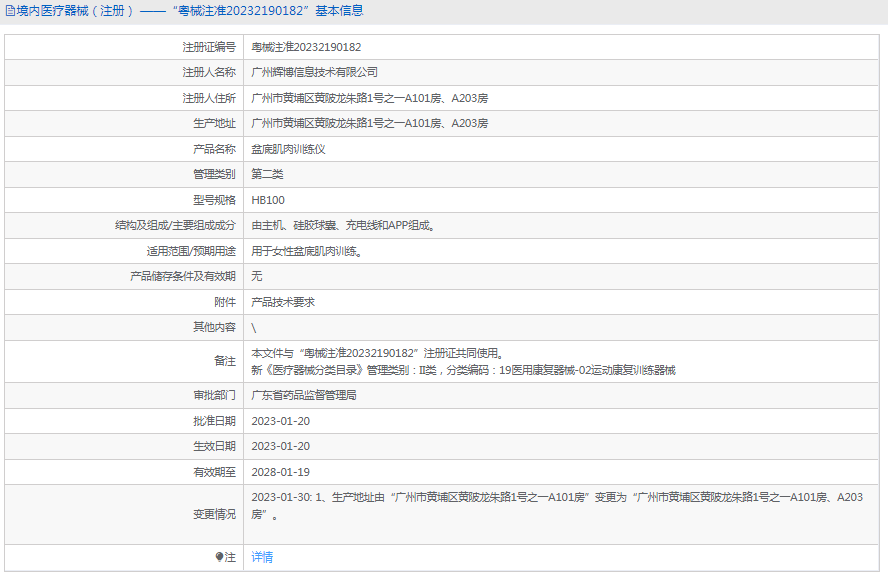Click the header title 境内医疗器械（注册）基本信息
The image size is (888, 577).
click(x=190, y=11)
